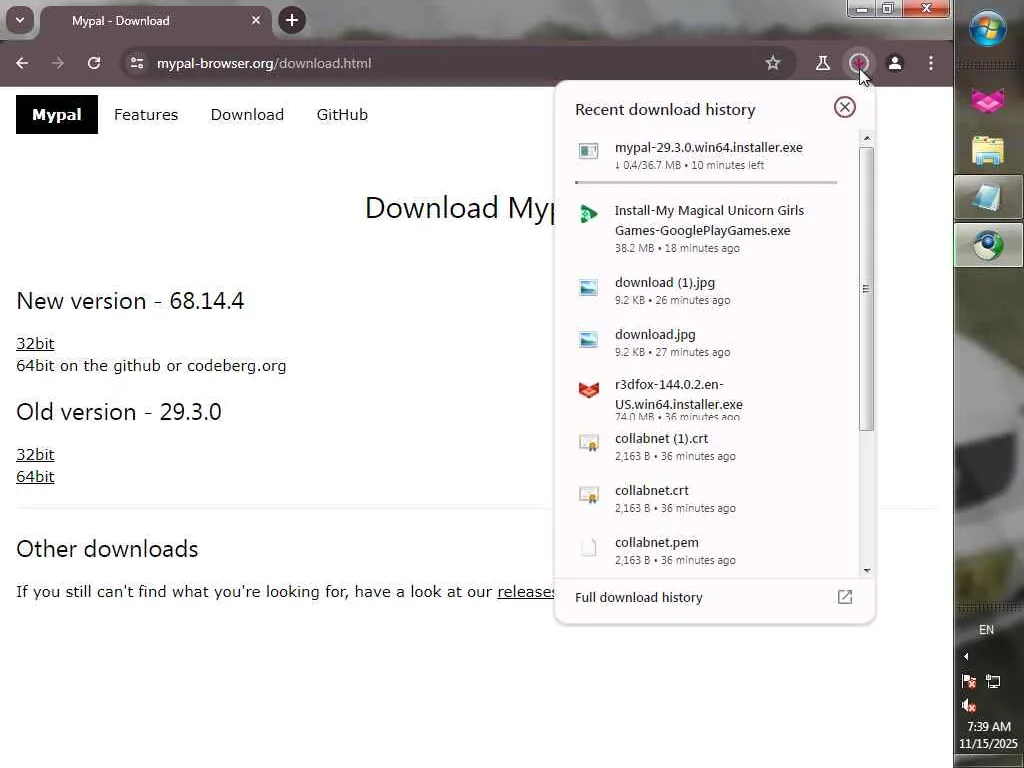The image size is (1024, 768).
Task: Click the releases link in Other downloads
Action: point(526,592)
